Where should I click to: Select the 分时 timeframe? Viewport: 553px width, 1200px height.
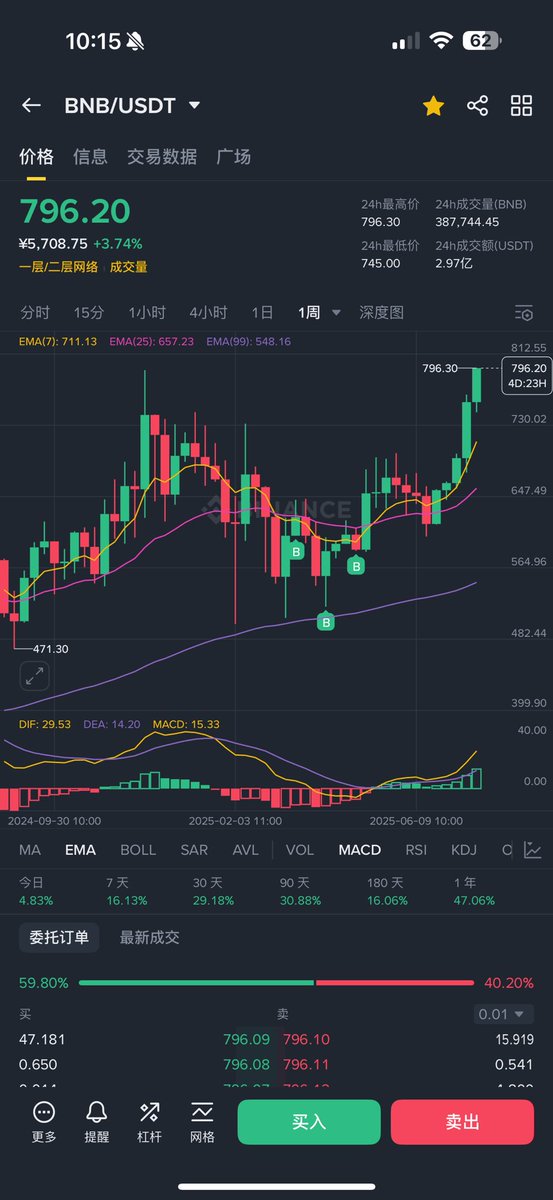coord(35,313)
